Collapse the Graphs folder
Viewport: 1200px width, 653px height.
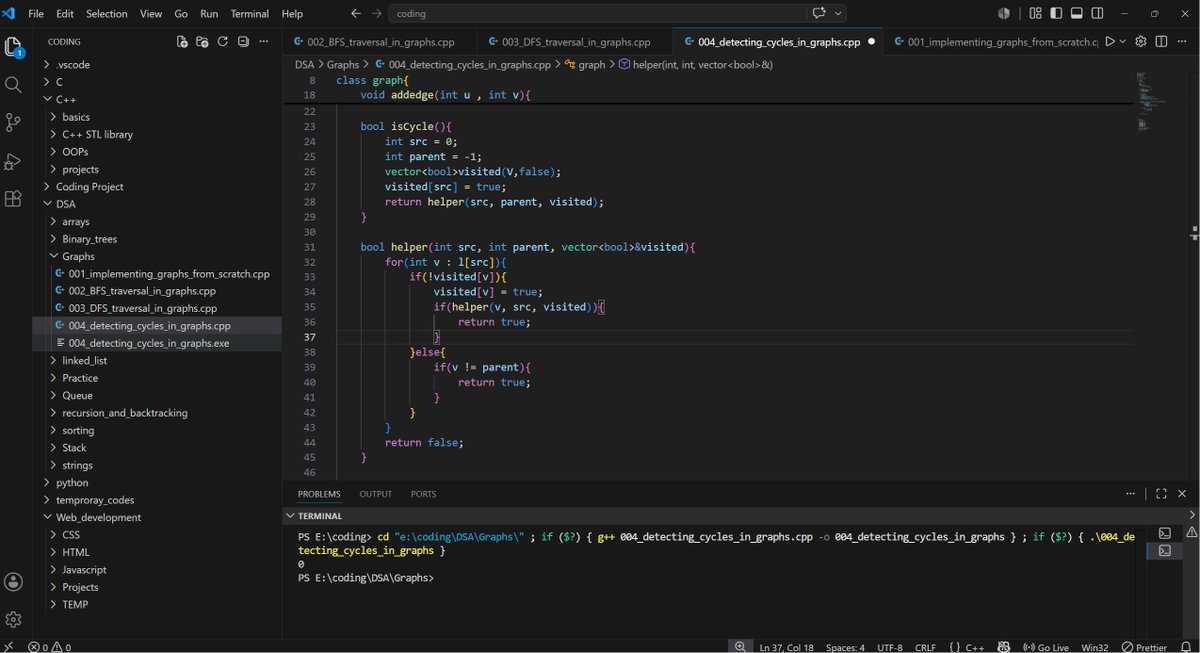tap(54, 256)
